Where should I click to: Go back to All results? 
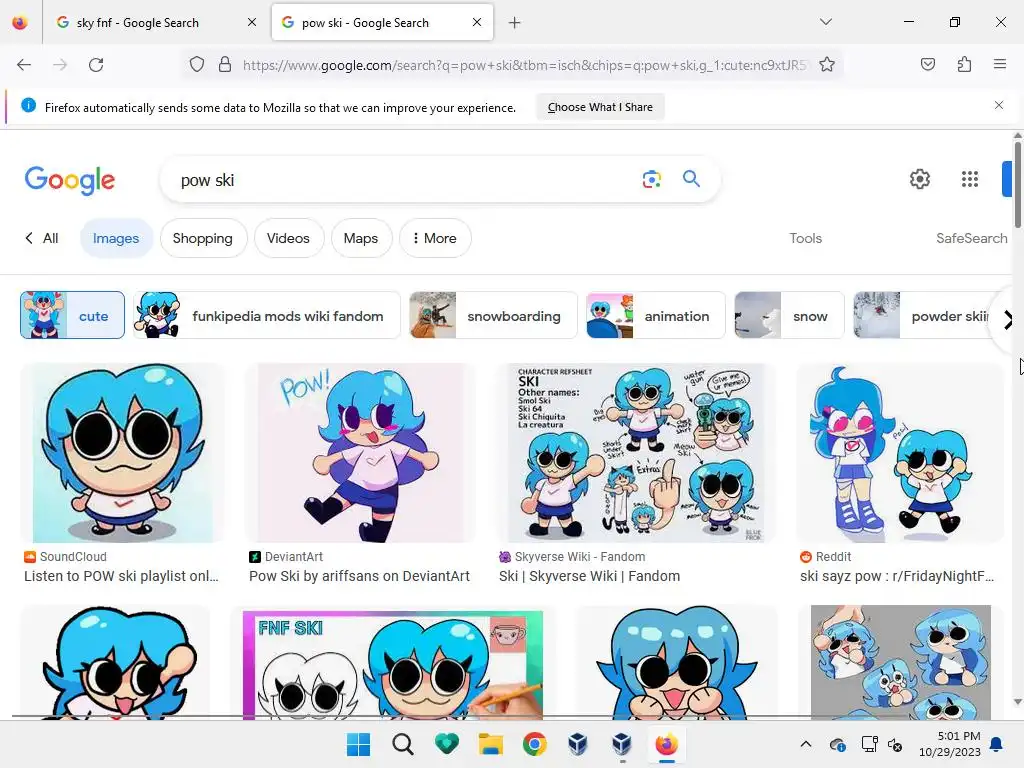coord(42,238)
